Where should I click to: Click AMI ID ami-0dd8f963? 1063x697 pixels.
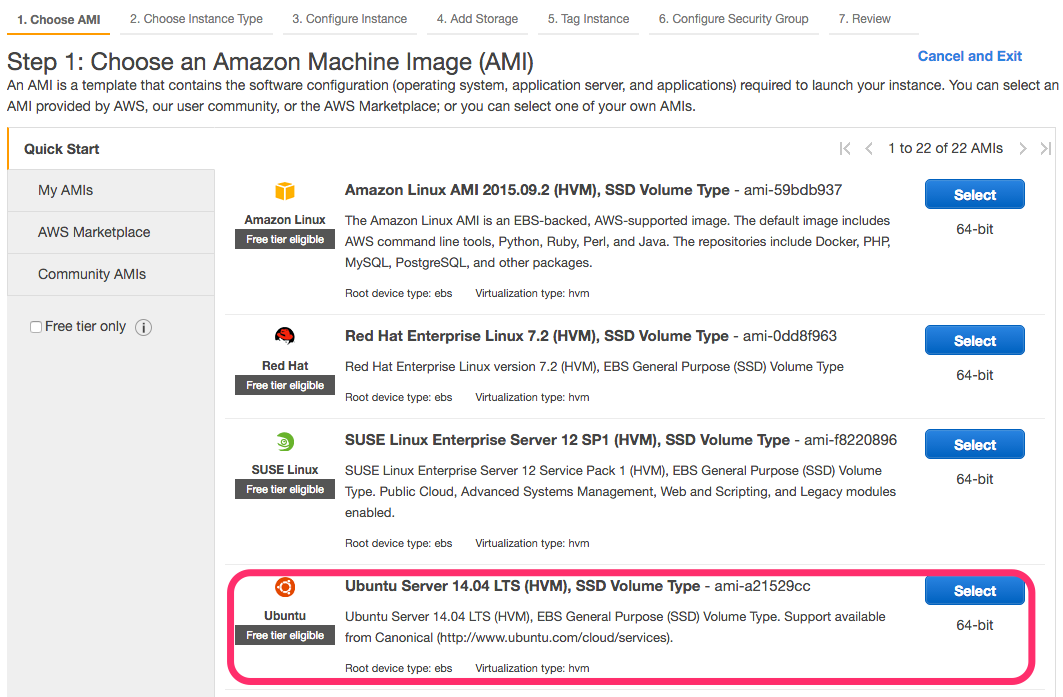(790, 336)
